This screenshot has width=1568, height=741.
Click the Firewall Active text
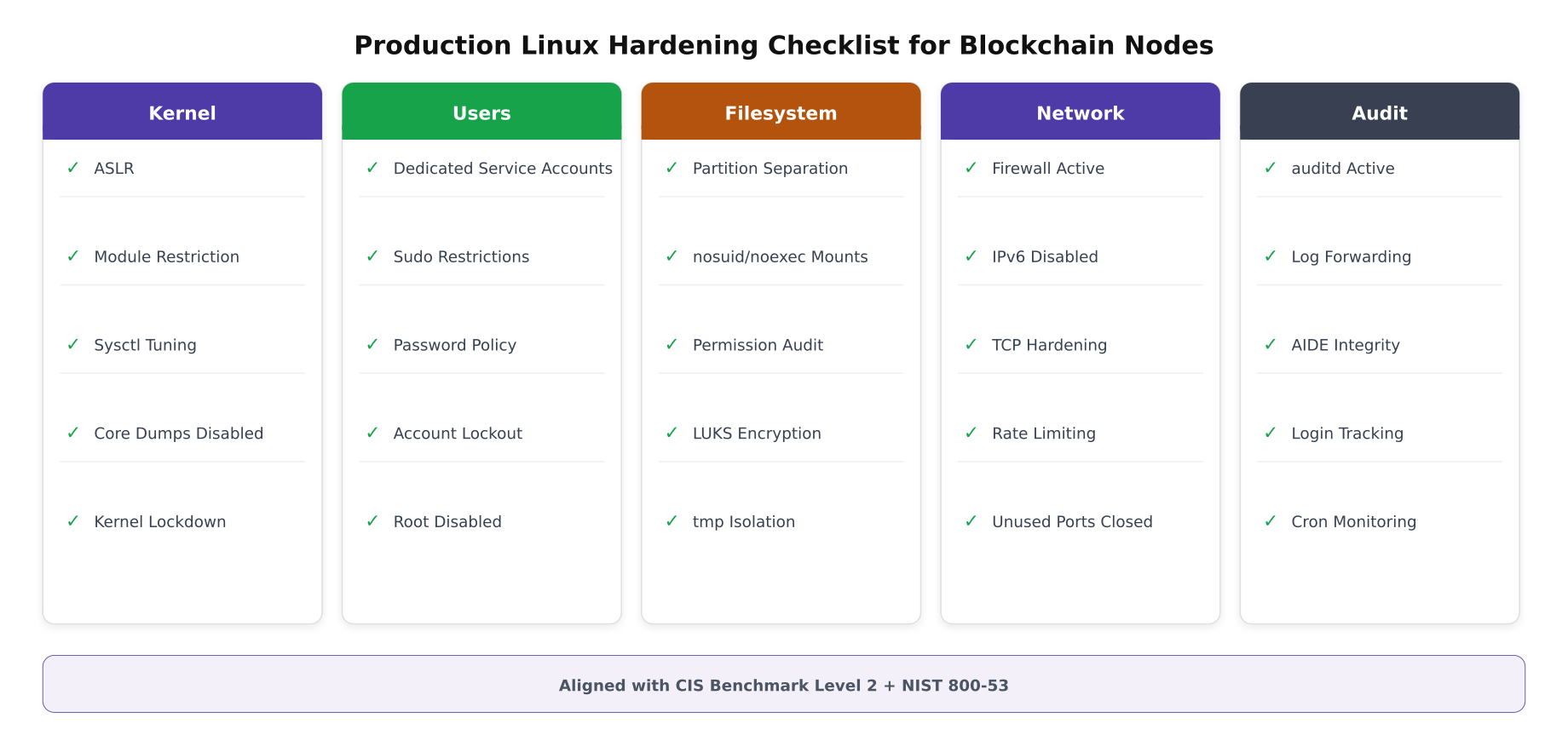(1048, 169)
